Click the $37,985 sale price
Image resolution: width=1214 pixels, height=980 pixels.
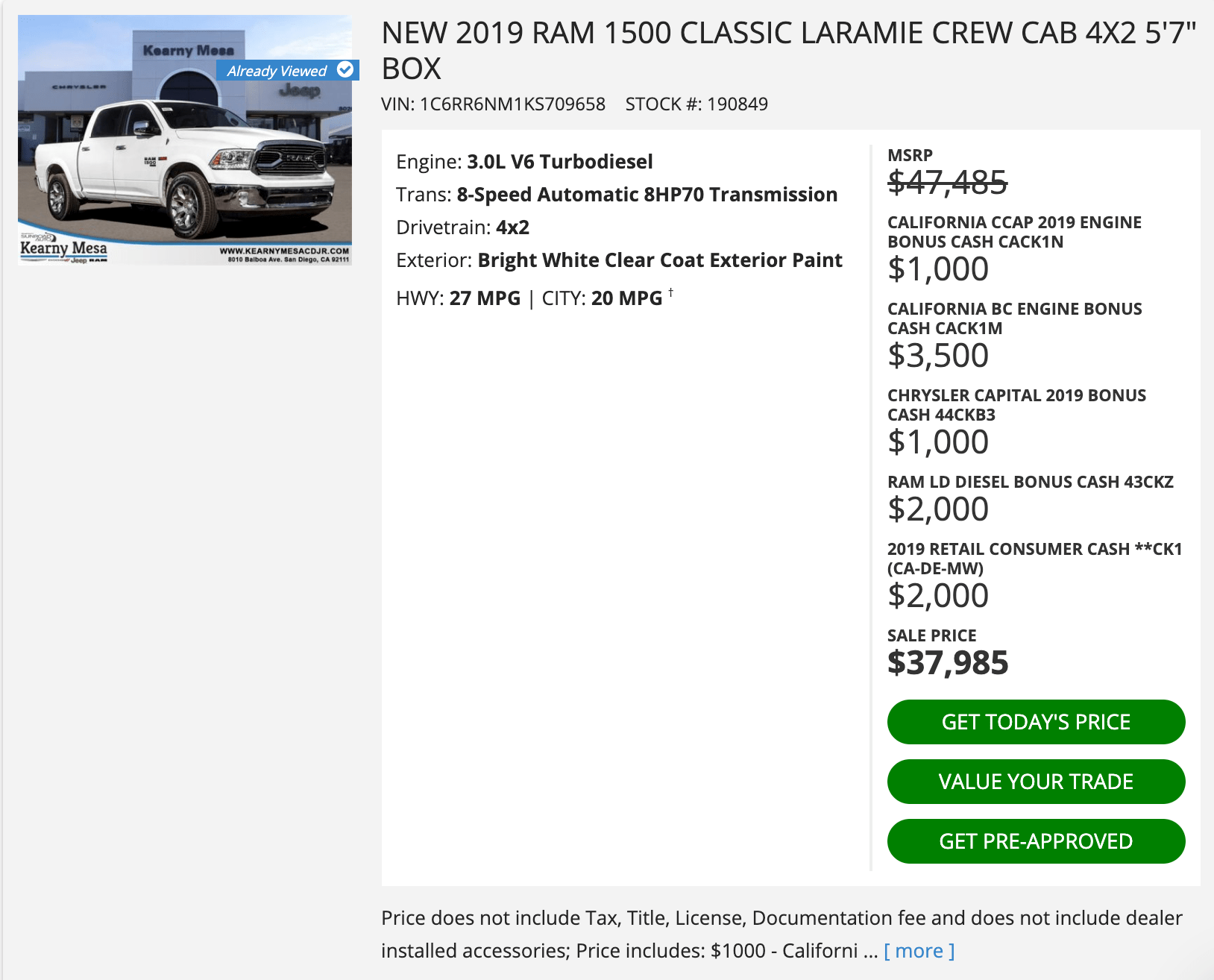(x=948, y=662)
